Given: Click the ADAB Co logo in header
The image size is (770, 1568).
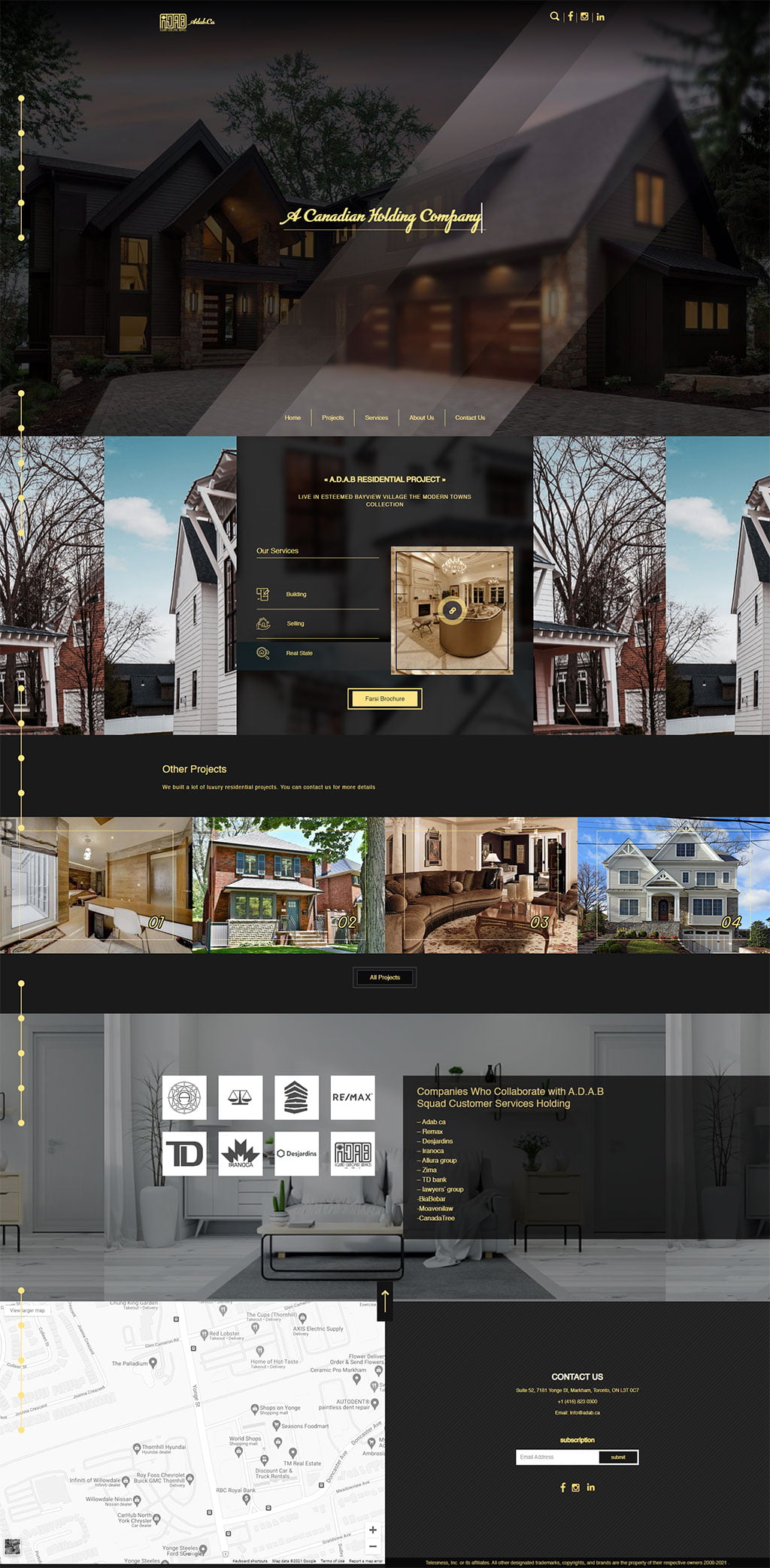Looking at the screenshot, I should tap(187, 22).
